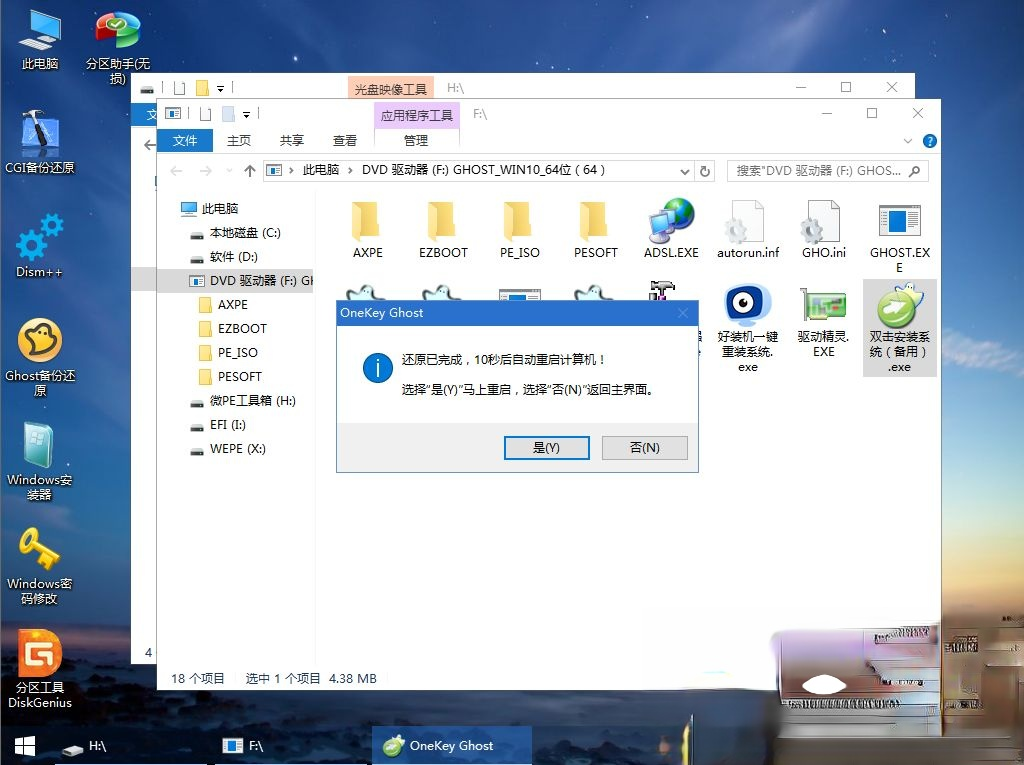
Task: Click 否(N) to return to main interface
Action: (x=645, y=448)
